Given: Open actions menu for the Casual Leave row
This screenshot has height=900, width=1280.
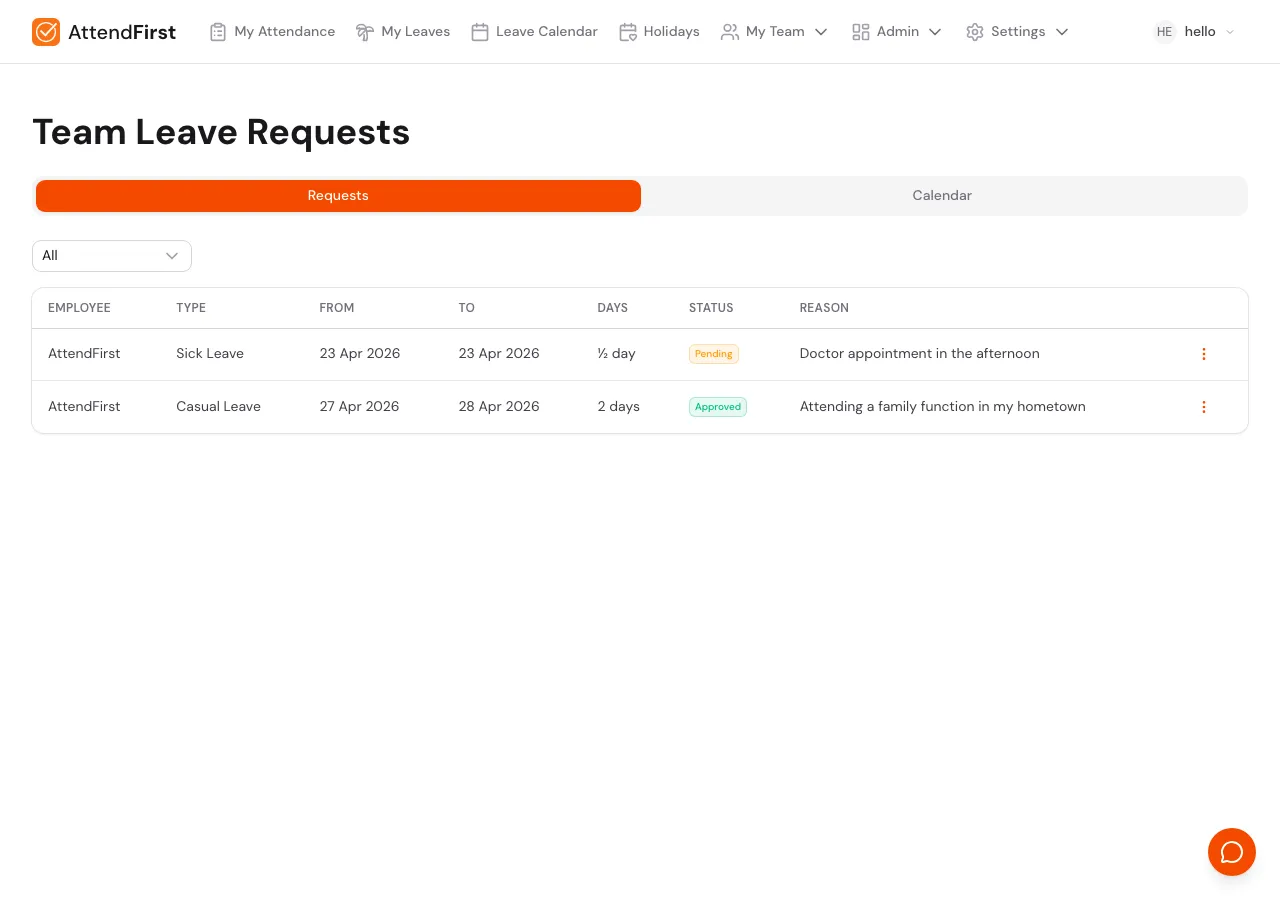Looking at the screenshot, I should coord(1204,407).
